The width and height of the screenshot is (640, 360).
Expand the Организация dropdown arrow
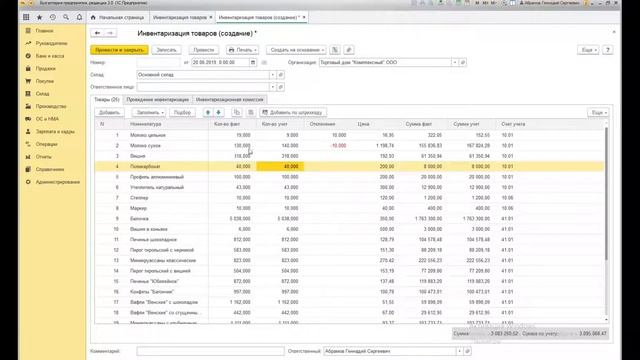coord(455,62)
